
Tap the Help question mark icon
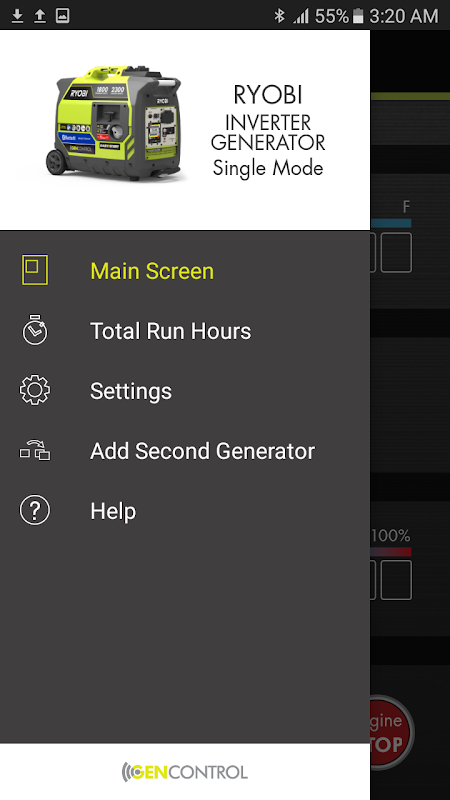35,511
